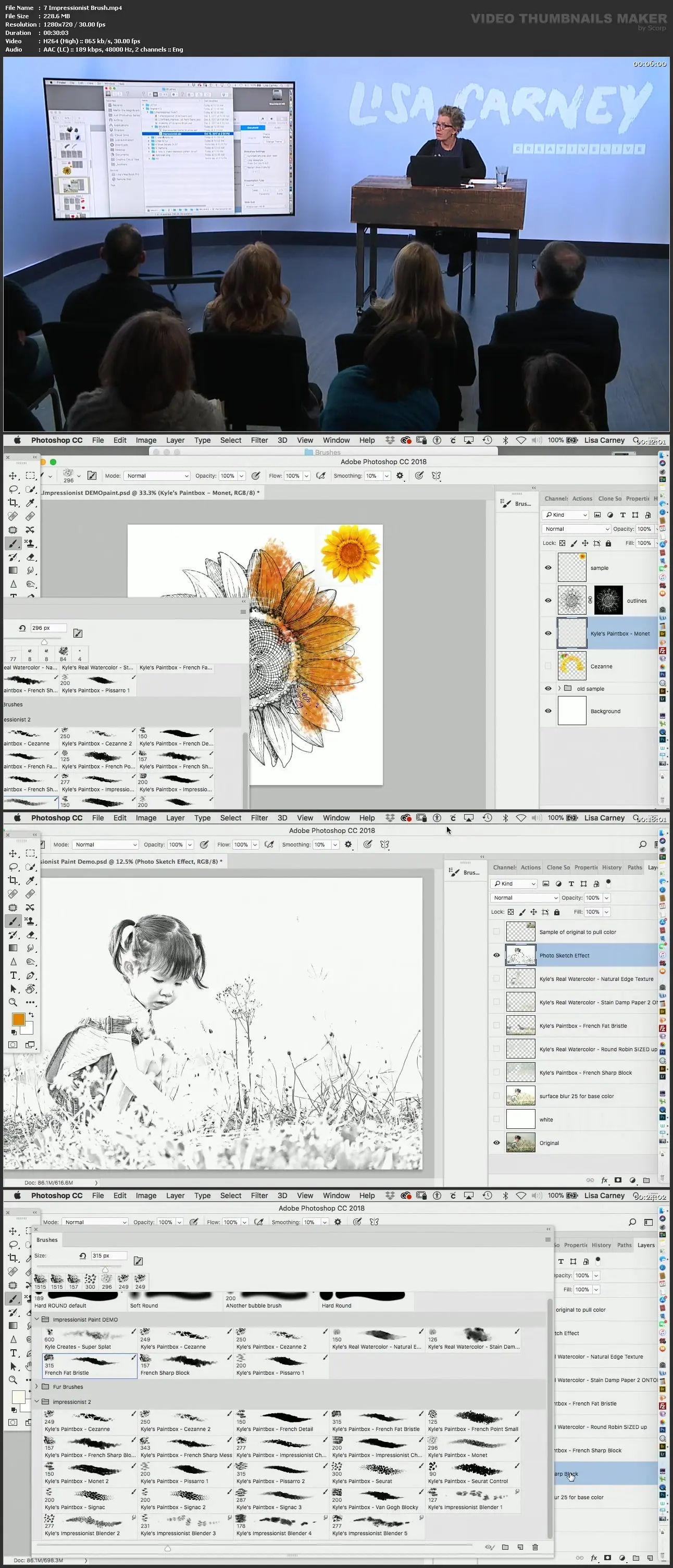
Task: Open the layer blend mode Normal dropdown in girl sketch frame
Action: click(524, 897)
